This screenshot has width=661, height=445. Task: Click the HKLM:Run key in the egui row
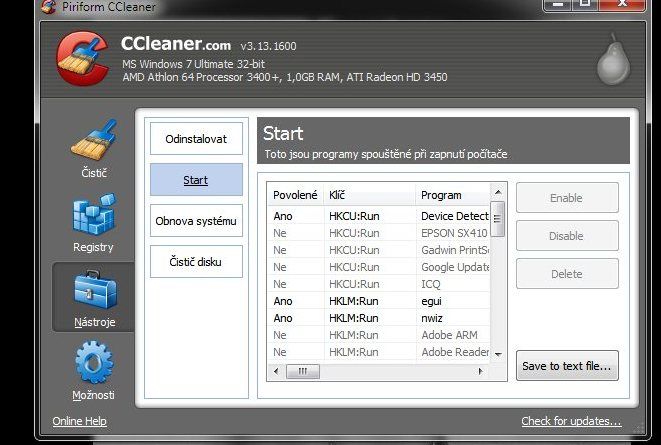[x=354, y=301]
